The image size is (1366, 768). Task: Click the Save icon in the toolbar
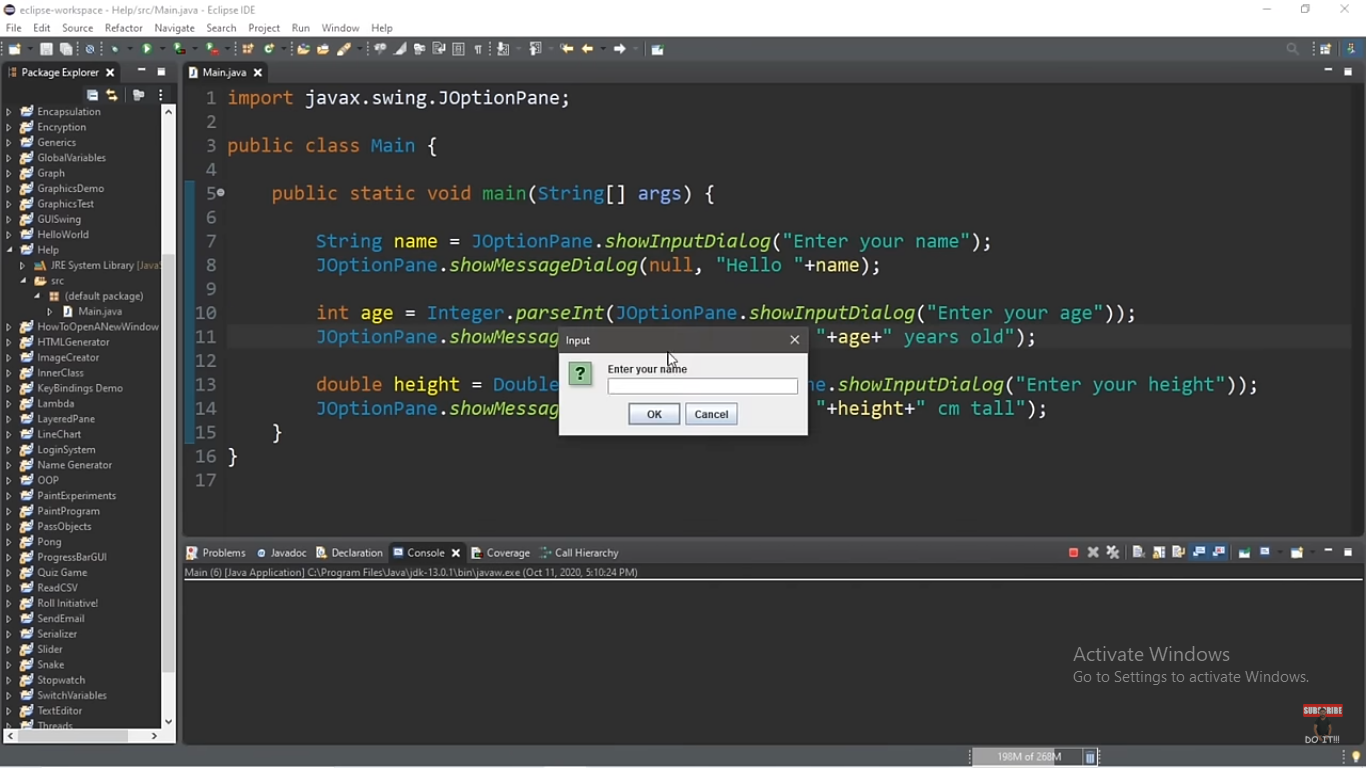(x=46, y=49)
